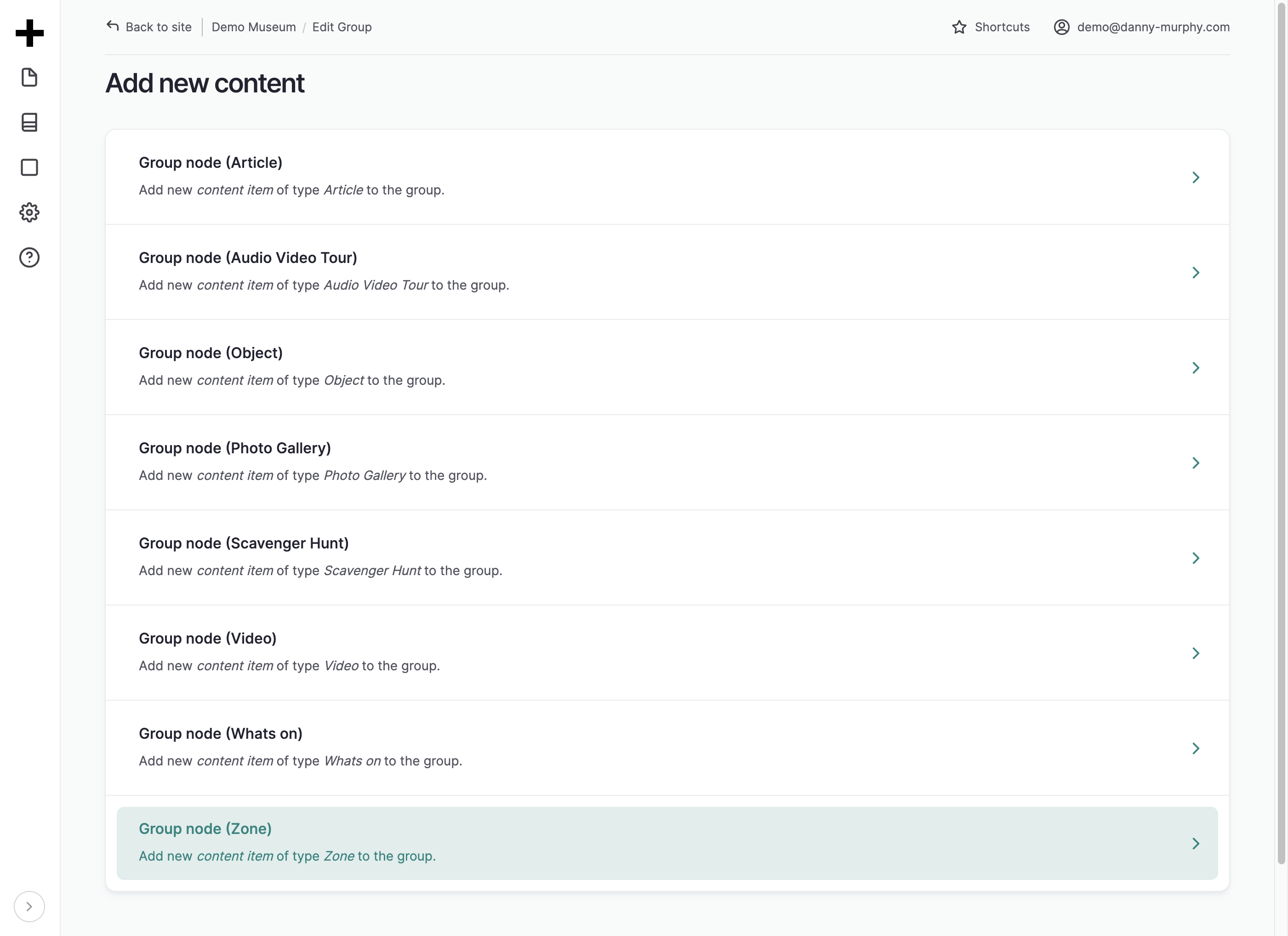The height and width of the screenshot is (936, 1288).
Task: Open the help question mark icon
Action: pos(29,257)
